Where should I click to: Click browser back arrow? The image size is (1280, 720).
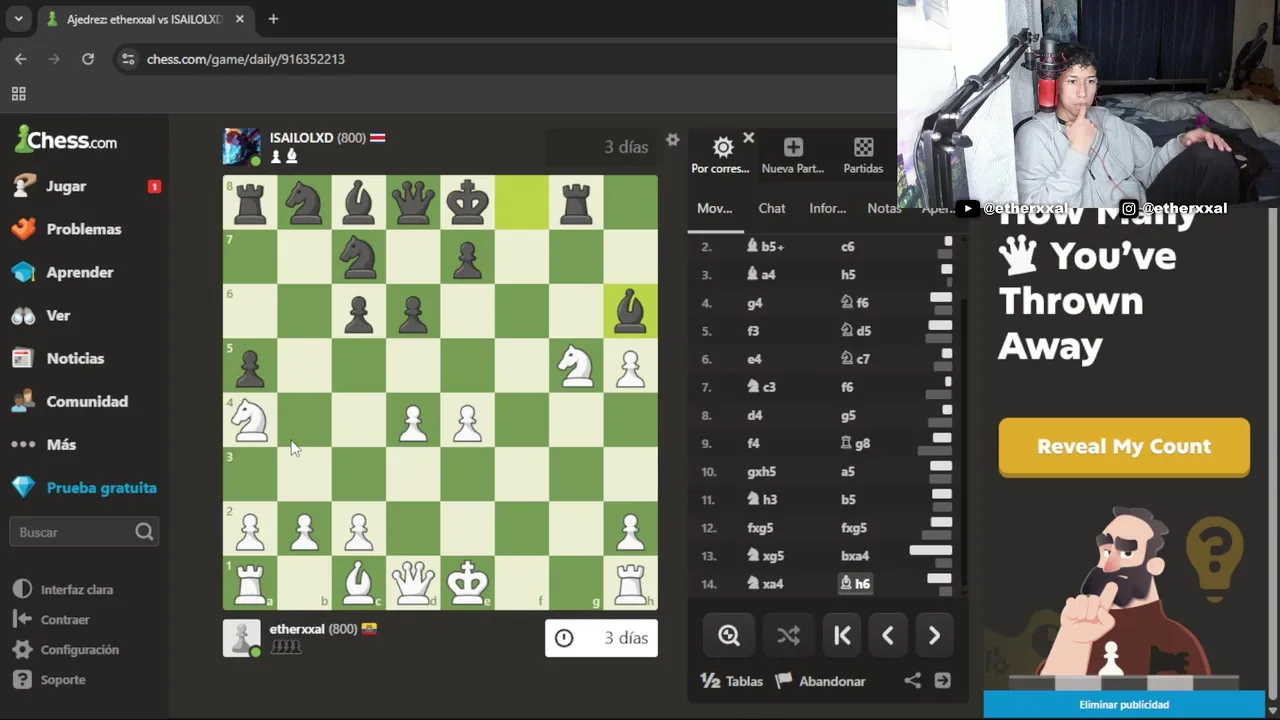(x=21, y=59)
